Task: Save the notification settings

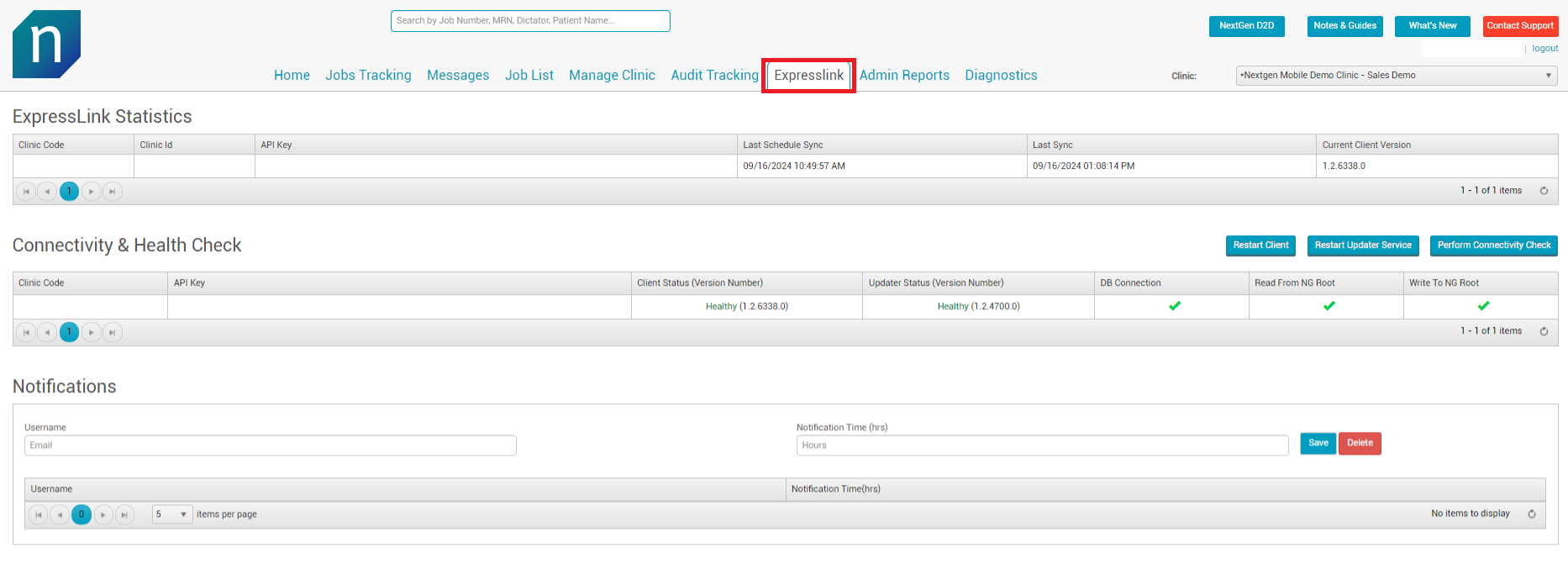Action: pos(1318,444)
